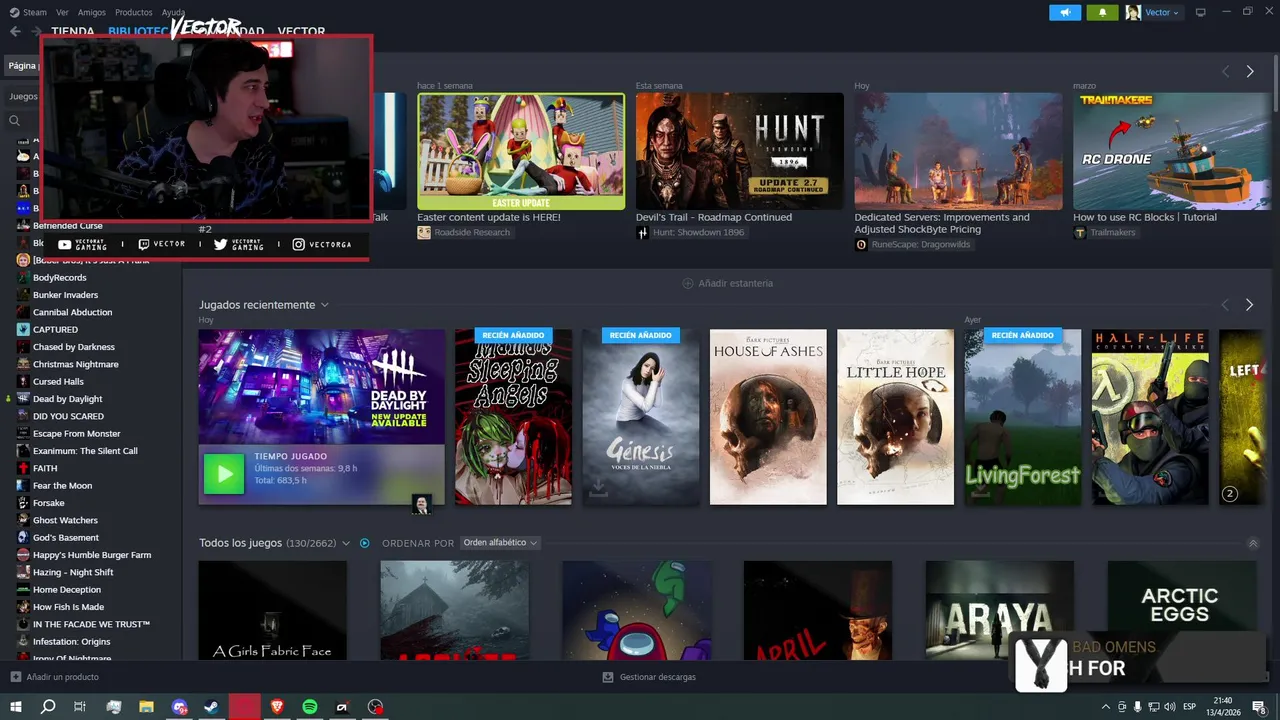Click the friend avatar on Dead by Daylight

coord(422,504)
